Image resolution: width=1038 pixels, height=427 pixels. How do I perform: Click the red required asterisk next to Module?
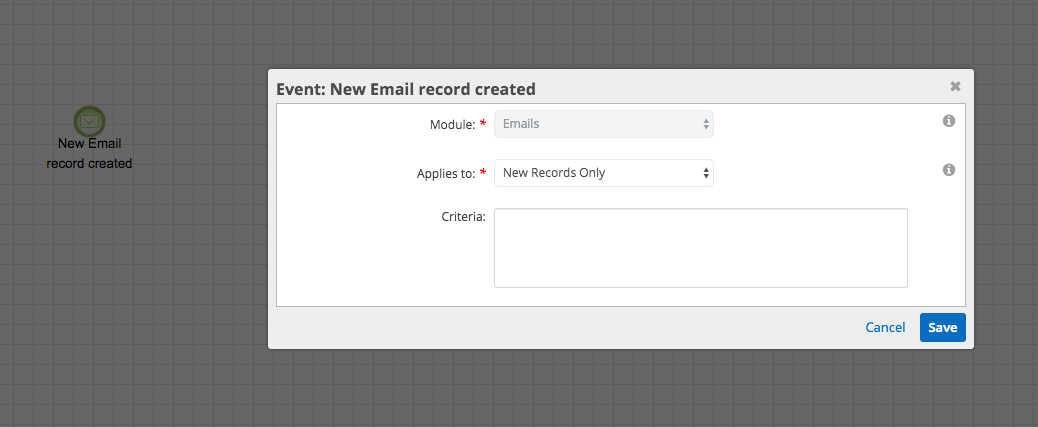[x=483, y=123]
